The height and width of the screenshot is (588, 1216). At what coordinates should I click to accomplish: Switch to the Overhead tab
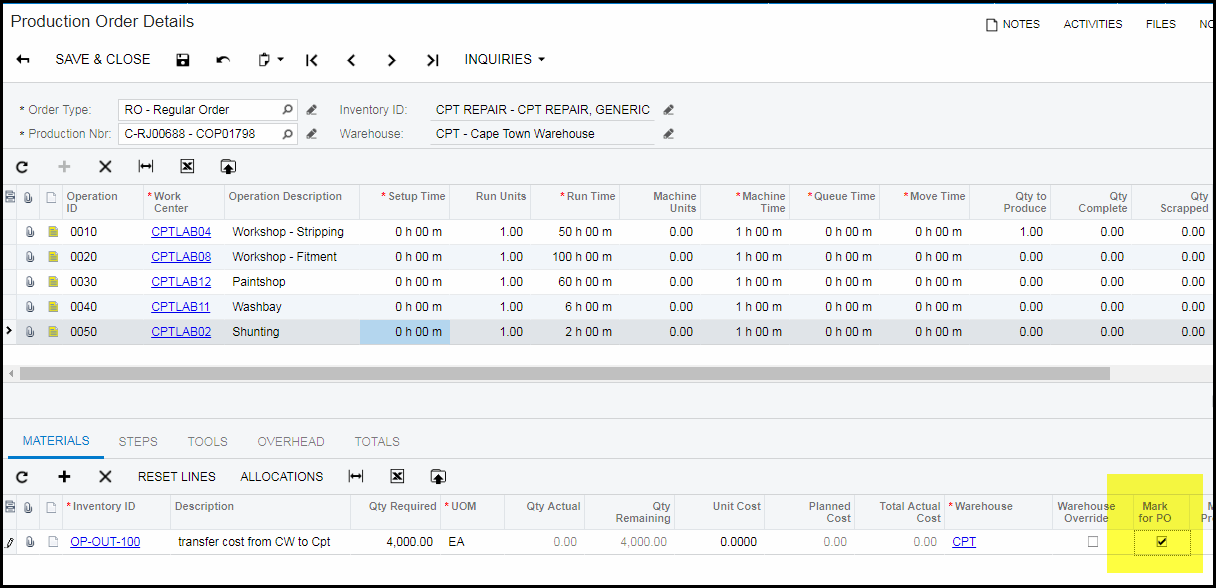(x=291, y=441)
